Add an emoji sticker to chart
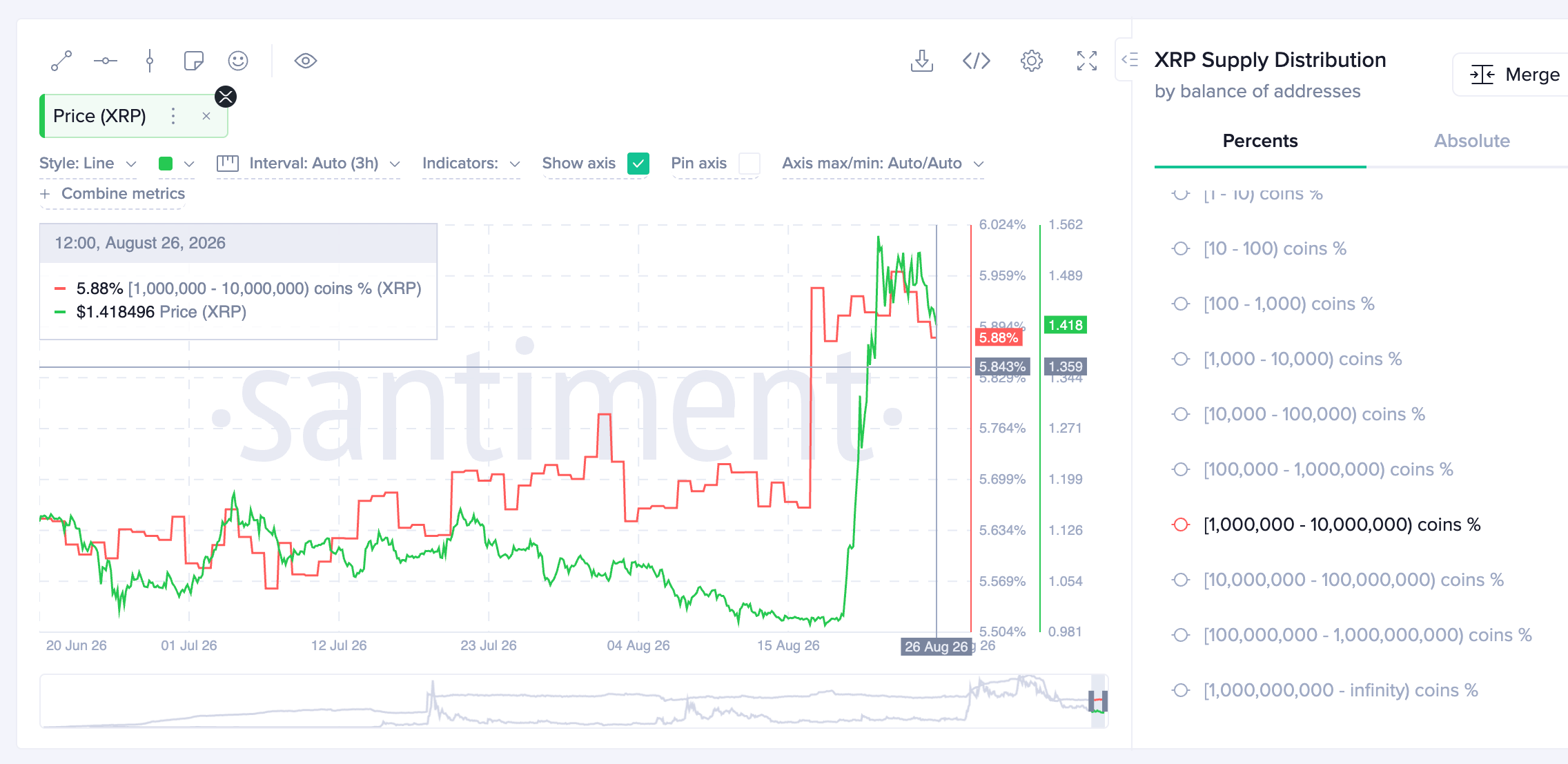This screenshot has width=1568, height=764. [x=238, y=61]
